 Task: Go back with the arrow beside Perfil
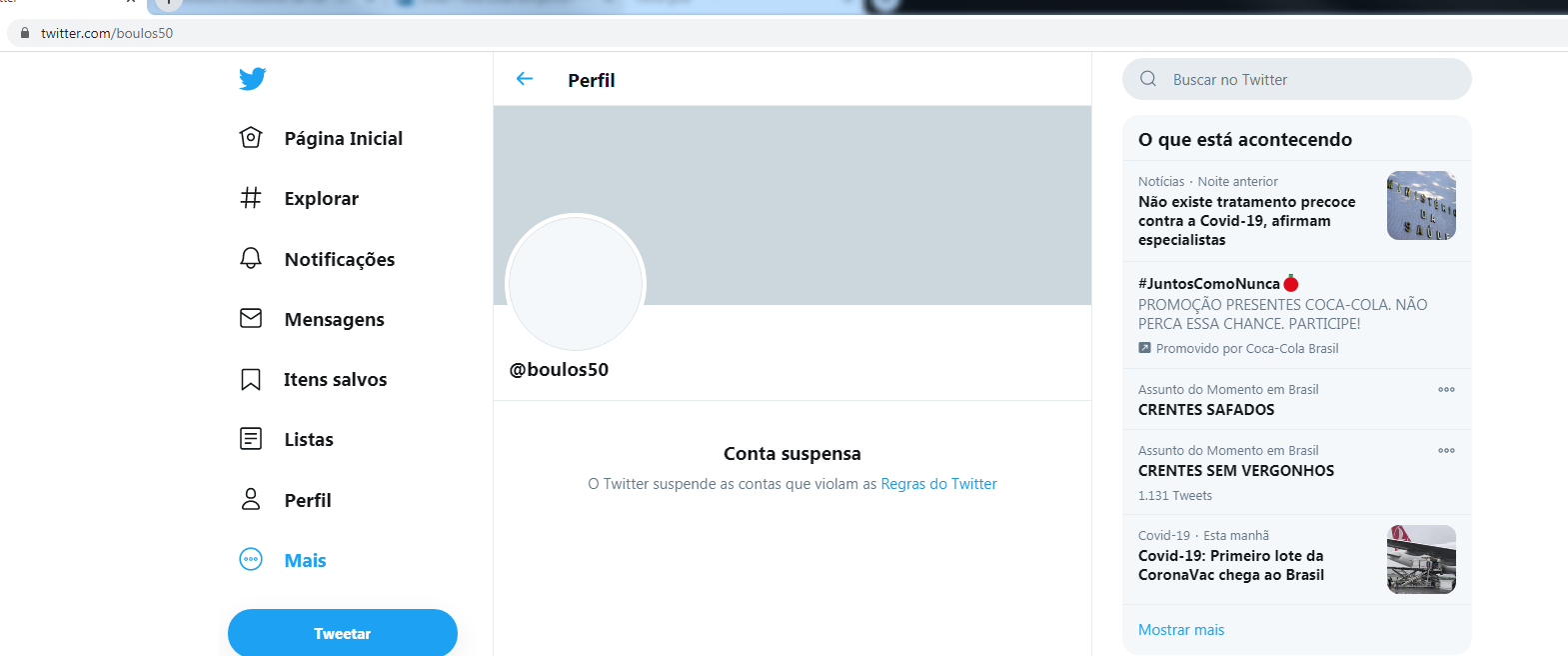point(525,79)
